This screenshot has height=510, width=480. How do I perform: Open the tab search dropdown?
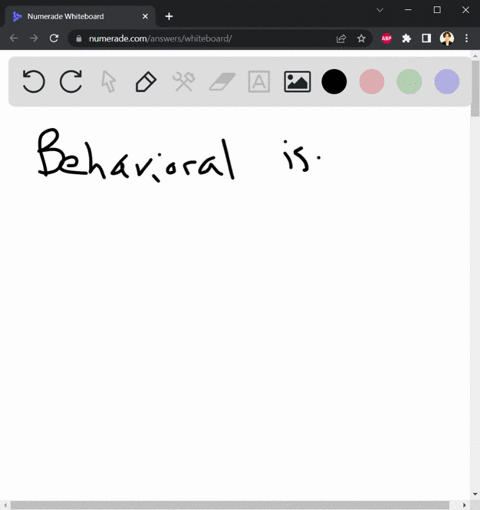(x=380, y=10)
